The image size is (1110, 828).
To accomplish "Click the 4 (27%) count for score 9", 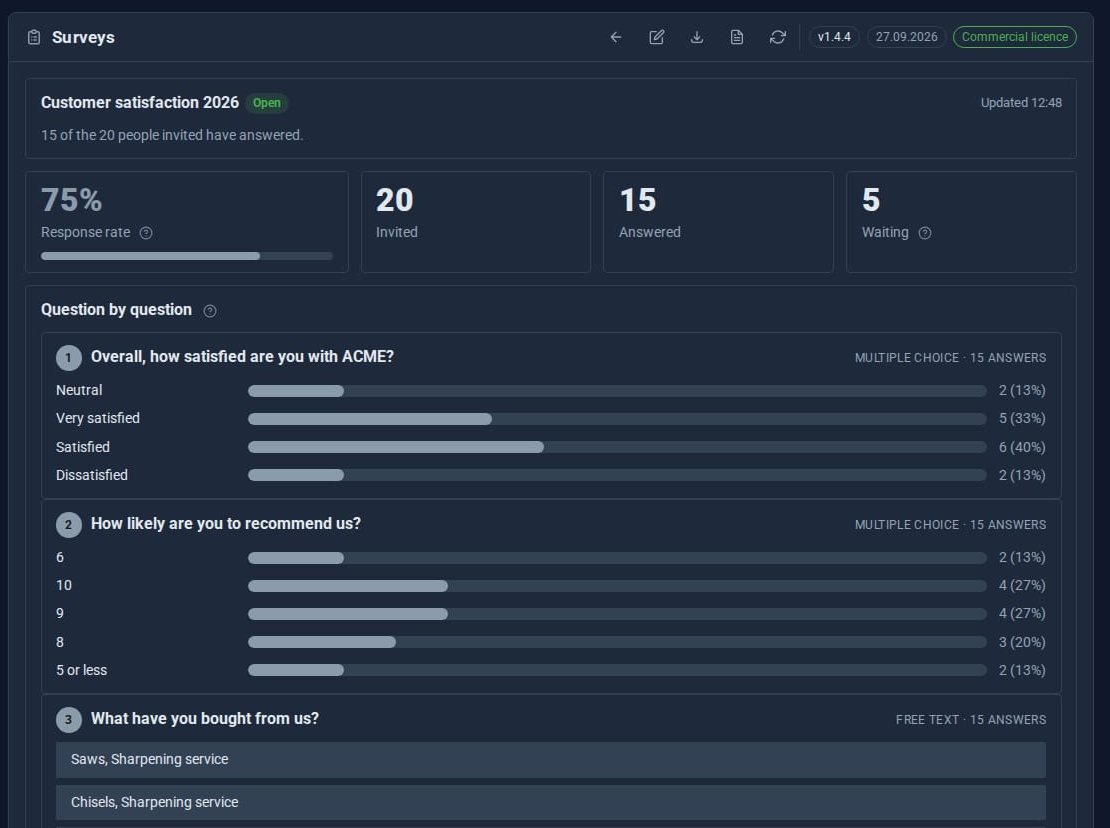I will pyautogui.click(x=1022, y=614).
